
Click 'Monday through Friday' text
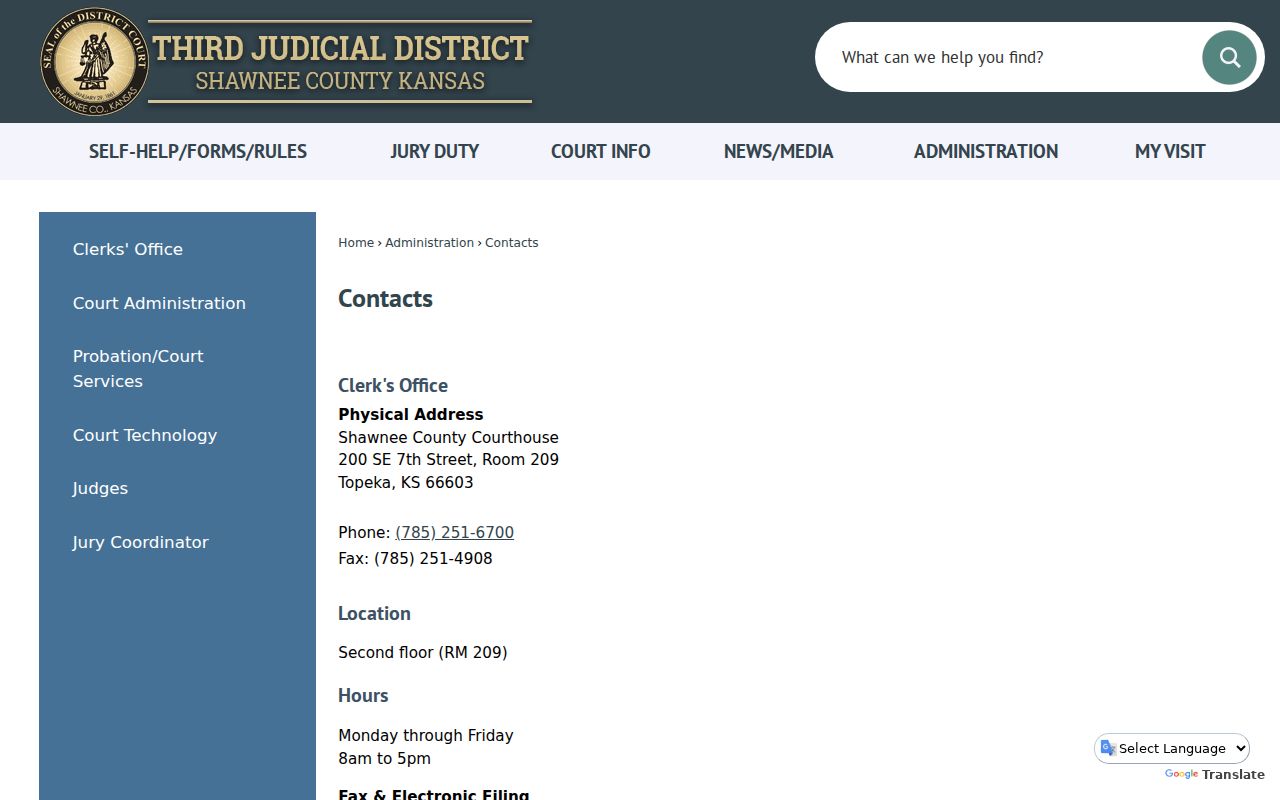[425, 735]
